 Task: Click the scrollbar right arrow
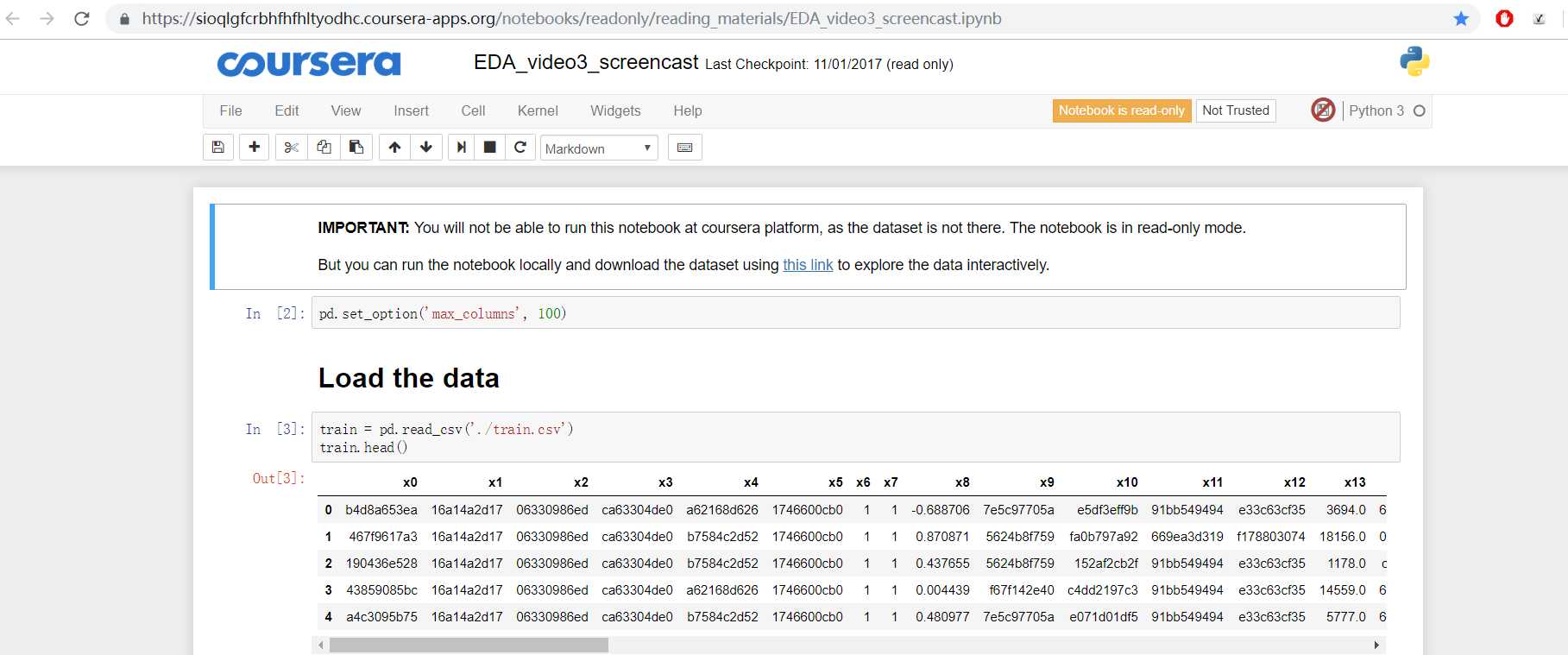coord(1376,645)
